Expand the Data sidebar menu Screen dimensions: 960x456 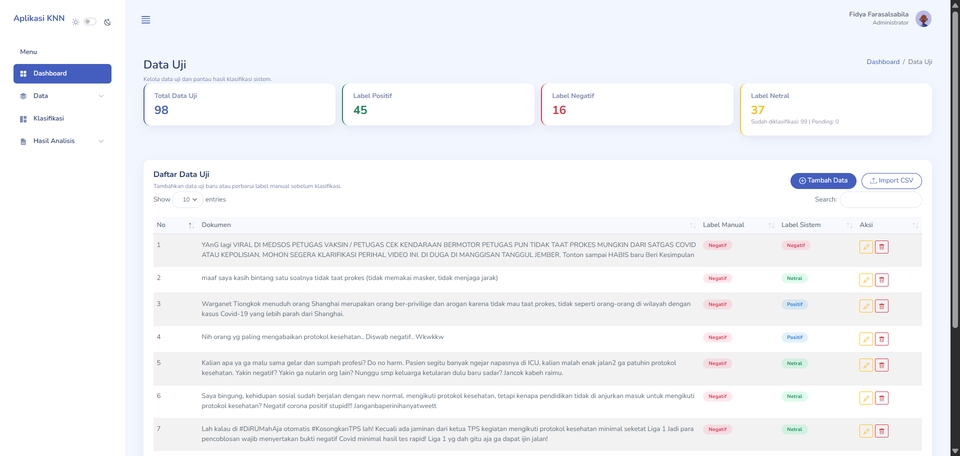click(62, 96)
